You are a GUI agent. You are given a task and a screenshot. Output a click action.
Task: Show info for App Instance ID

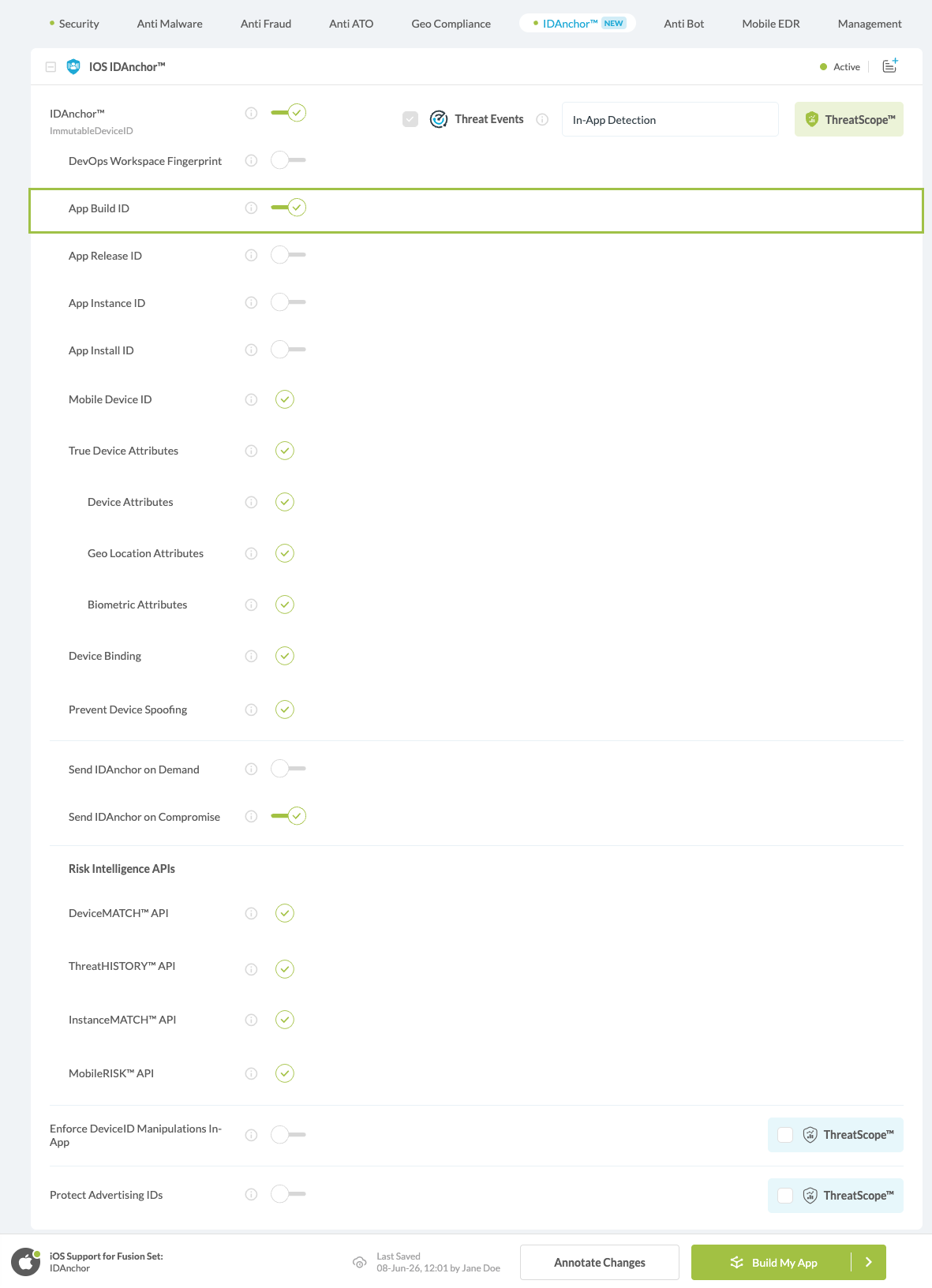tap(251, 302)
